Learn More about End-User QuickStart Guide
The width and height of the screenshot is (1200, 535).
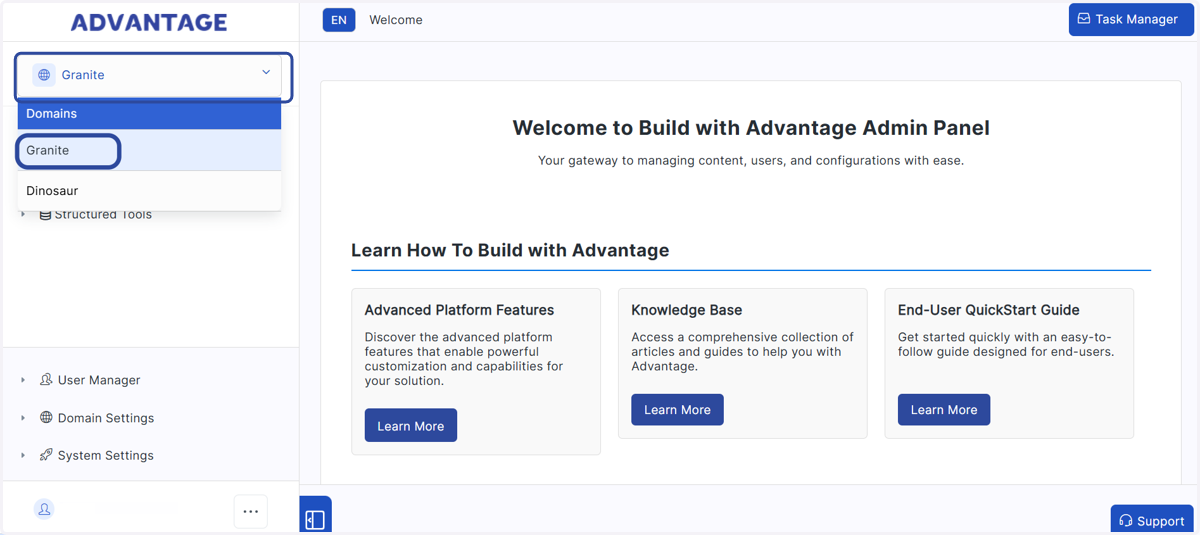[x=944, y=410]
